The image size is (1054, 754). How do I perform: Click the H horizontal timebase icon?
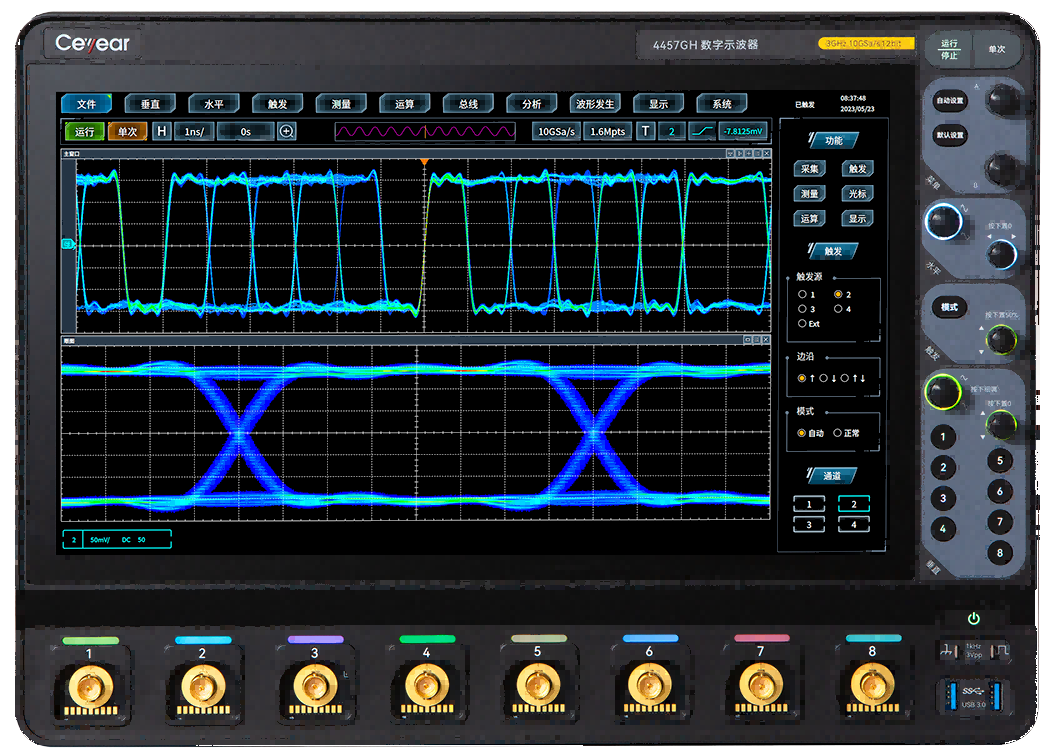pyautogui.click(x=162, y=131)
